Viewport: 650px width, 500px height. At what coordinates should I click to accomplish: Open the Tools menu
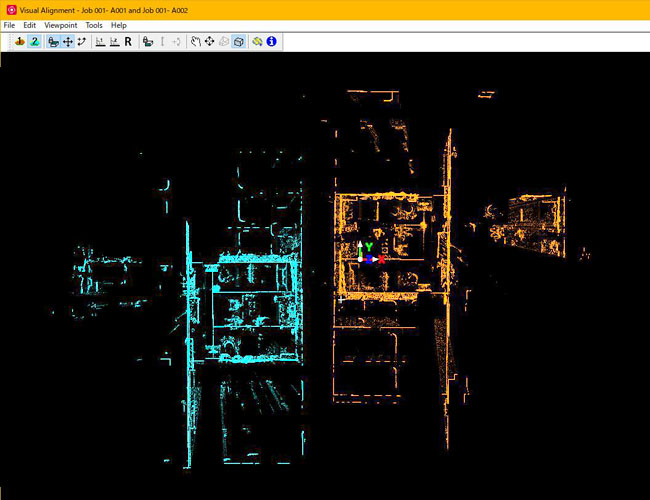tap(94, 25)
